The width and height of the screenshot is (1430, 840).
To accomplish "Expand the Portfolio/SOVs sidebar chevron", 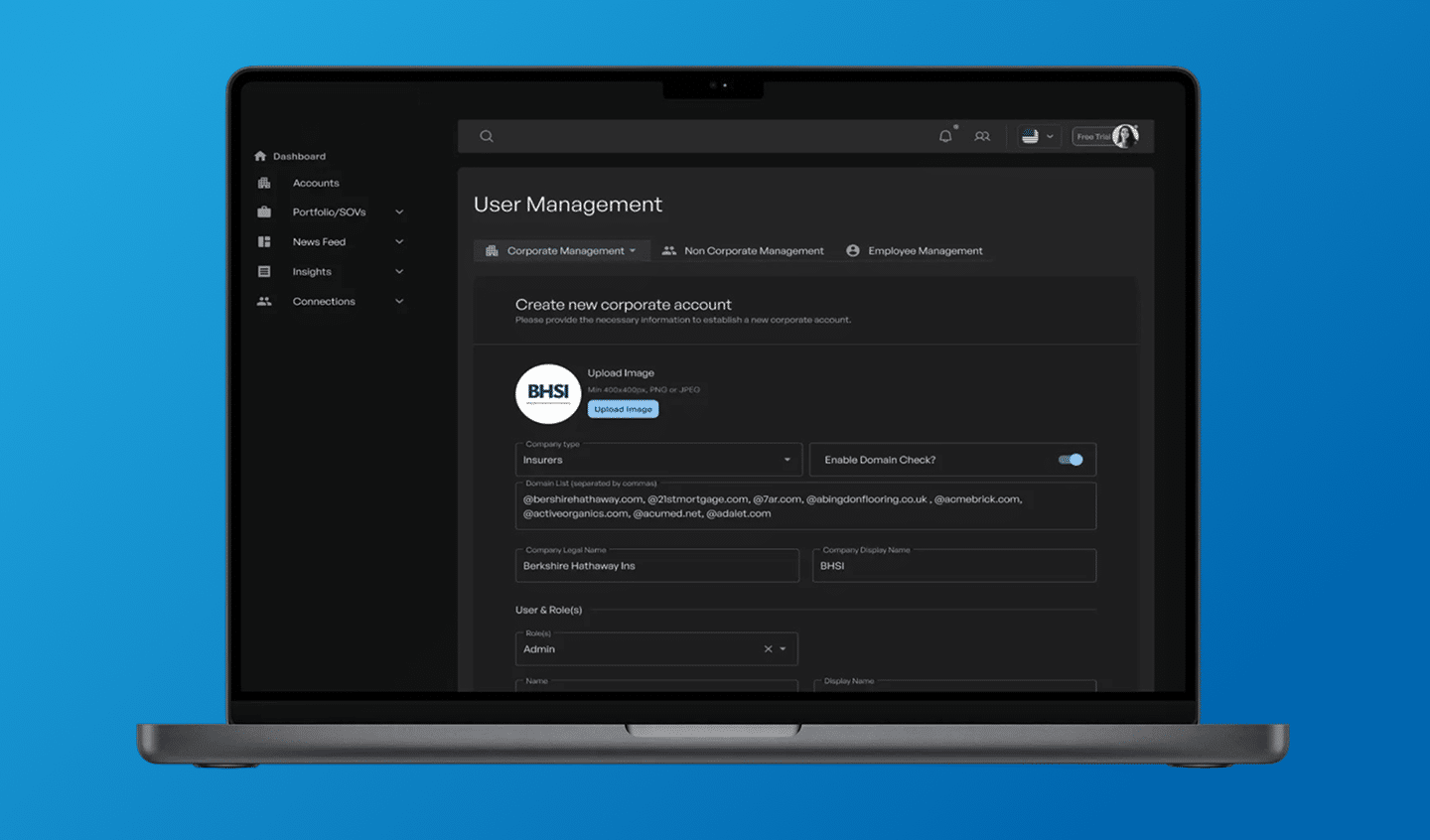I will pos(399,211).
